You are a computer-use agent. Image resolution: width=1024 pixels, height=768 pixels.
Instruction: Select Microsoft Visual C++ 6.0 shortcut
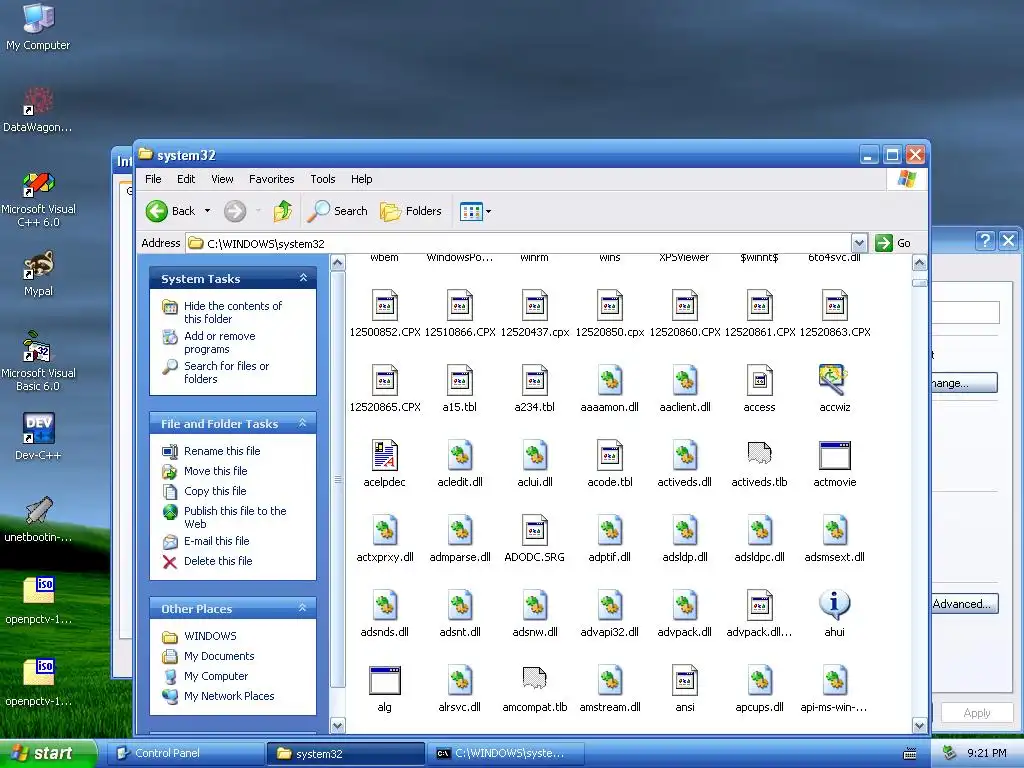(38, 198)
